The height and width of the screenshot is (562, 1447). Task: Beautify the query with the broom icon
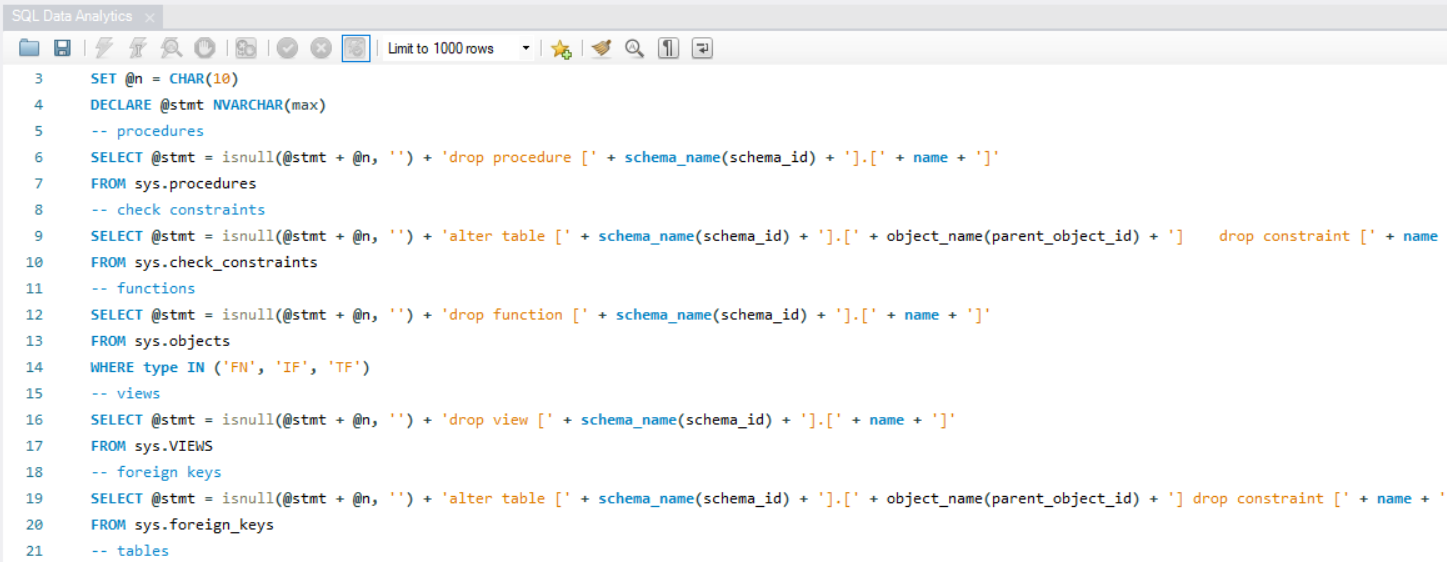point(601,48)
